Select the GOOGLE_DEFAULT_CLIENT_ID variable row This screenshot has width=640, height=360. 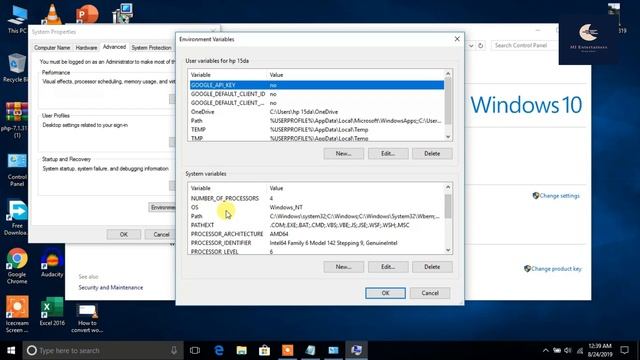317,94
